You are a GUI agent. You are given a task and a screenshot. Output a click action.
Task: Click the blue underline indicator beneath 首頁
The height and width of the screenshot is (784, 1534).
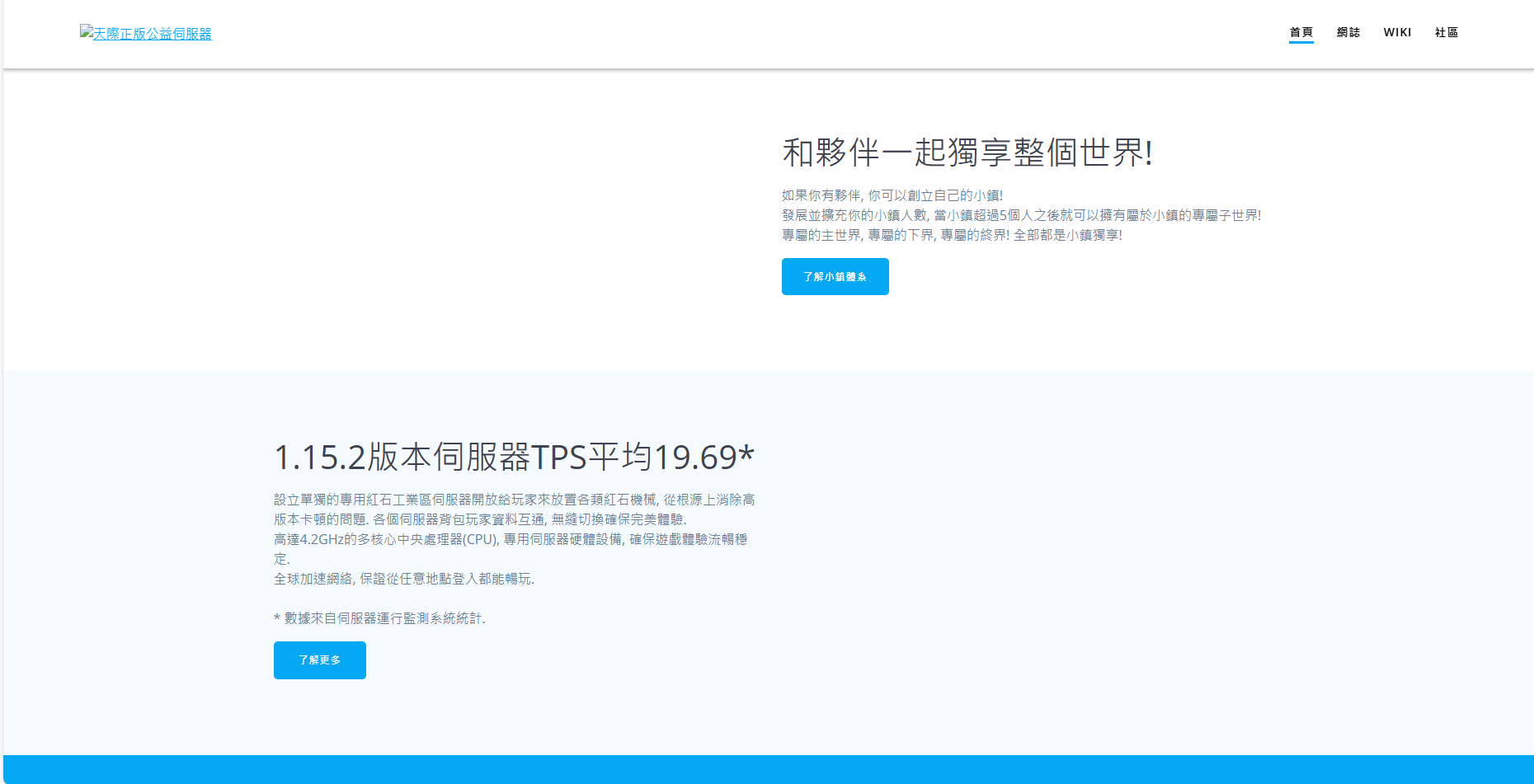tap(1301, 42)
